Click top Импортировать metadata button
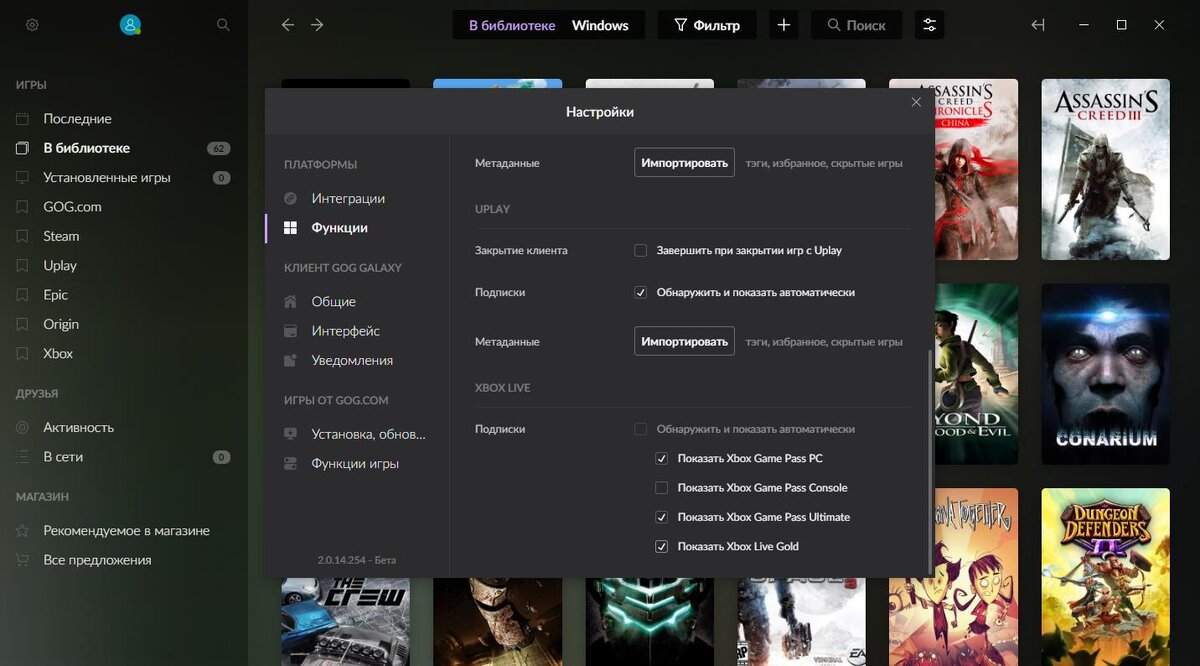The height and width of the screenshot is (666, 1200). click(685, 162)
